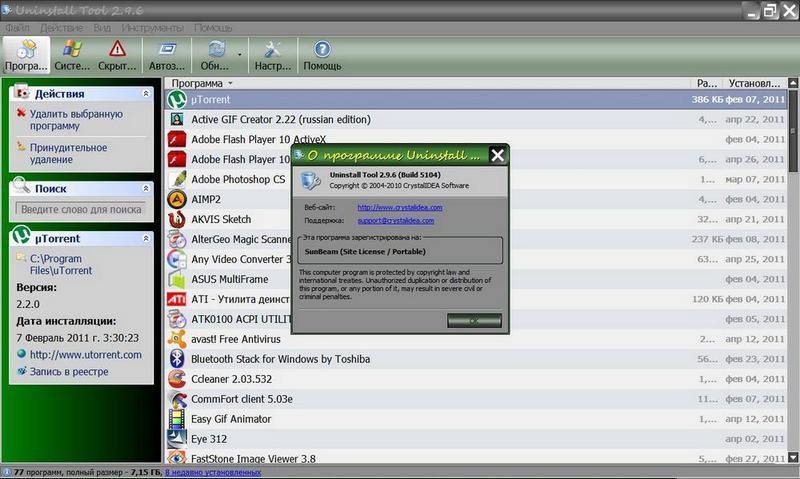Select the Easy Gif Animator row text
The height and width of the screenshot is (479, 800).
pos(231,419)
